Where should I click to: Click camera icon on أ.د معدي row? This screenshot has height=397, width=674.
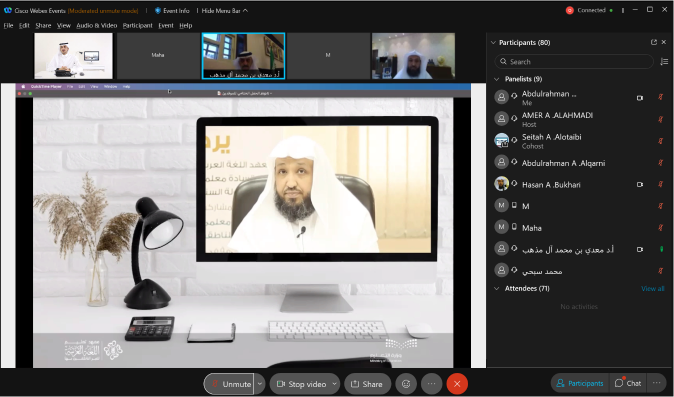coord(640,249)
